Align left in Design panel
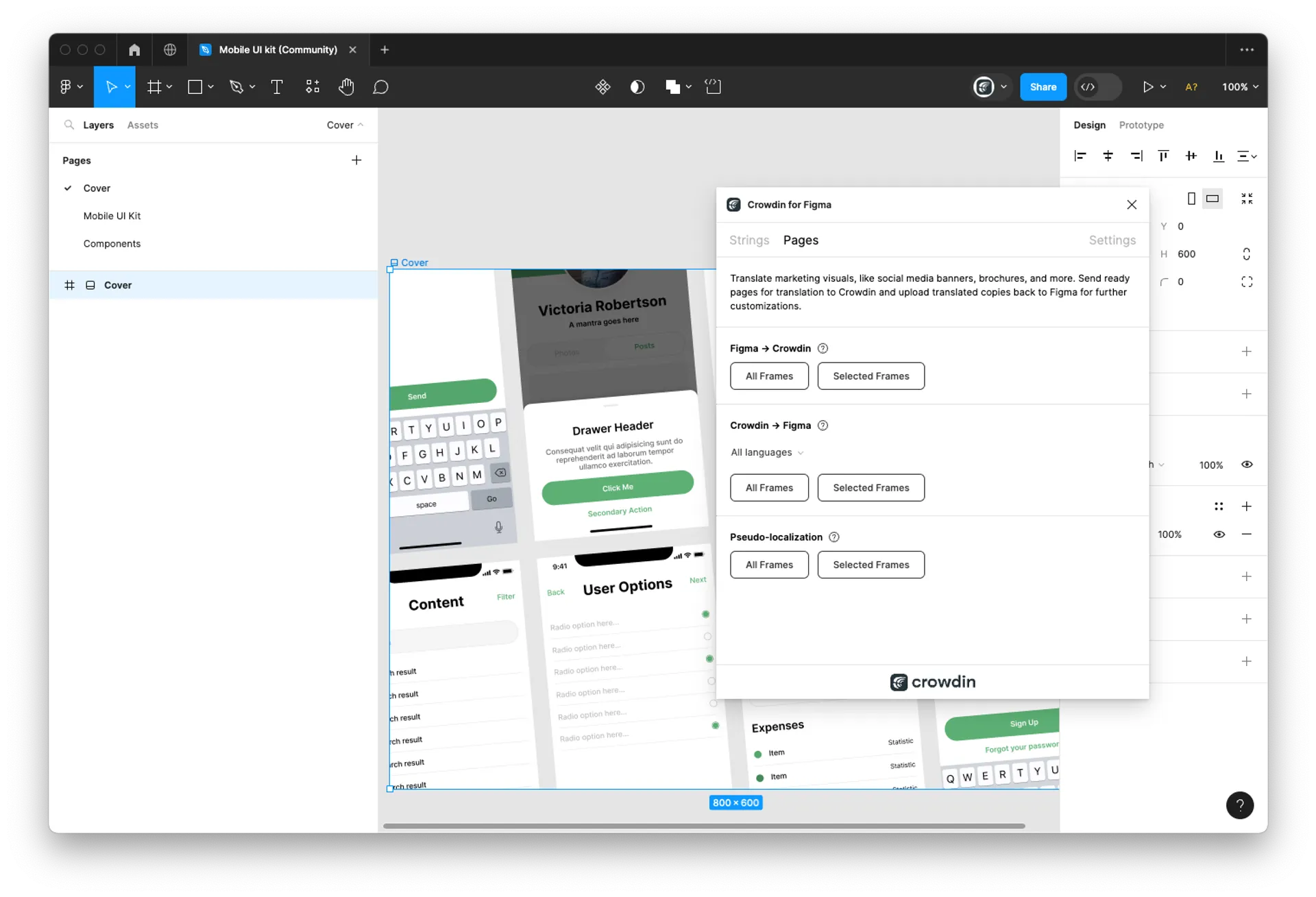The height and width of the screenshot is (897, 1316). (1080, 156)
